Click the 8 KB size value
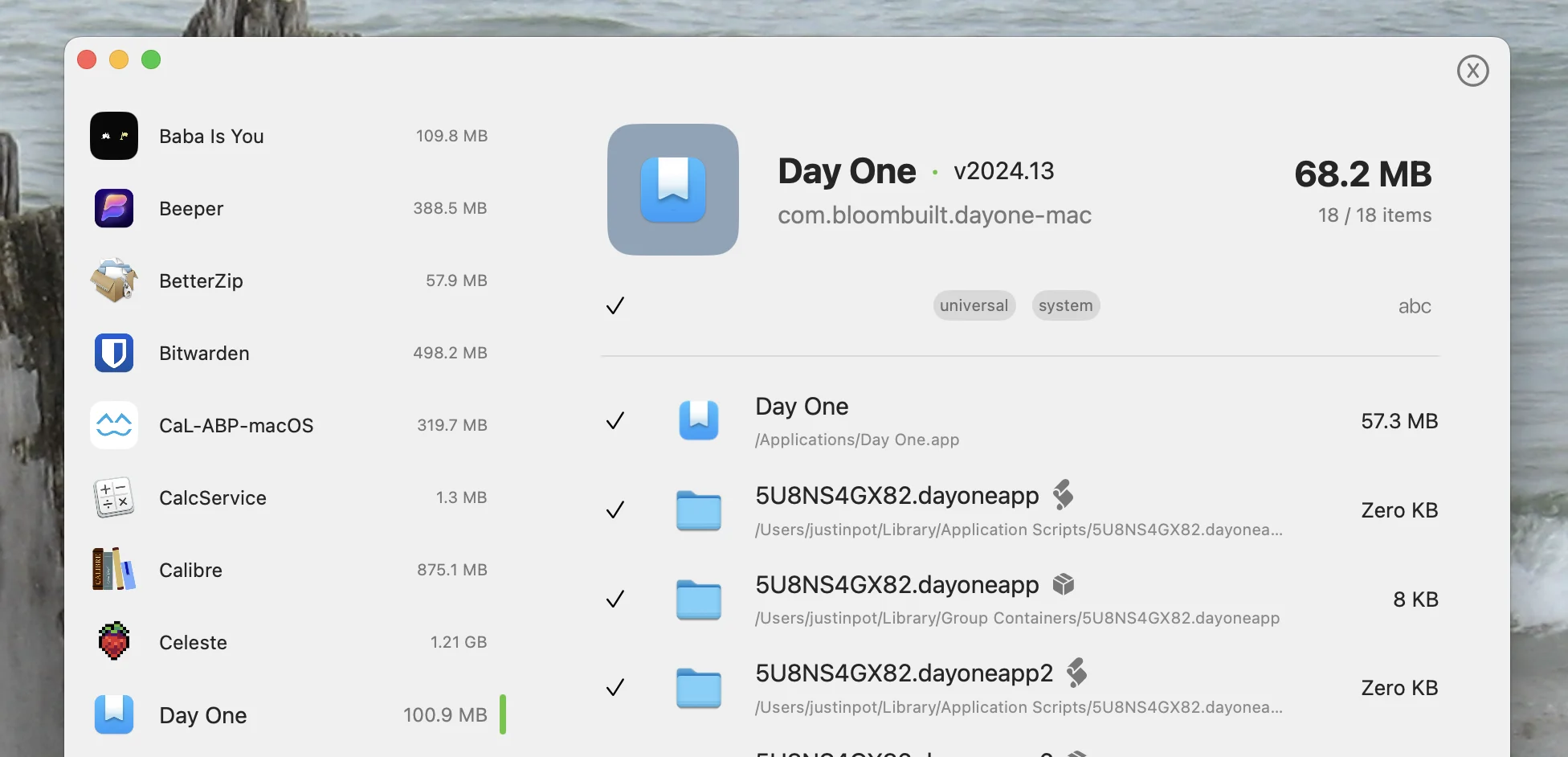The height and width of the screenshot is (757, 1568). coord(1415,599)
